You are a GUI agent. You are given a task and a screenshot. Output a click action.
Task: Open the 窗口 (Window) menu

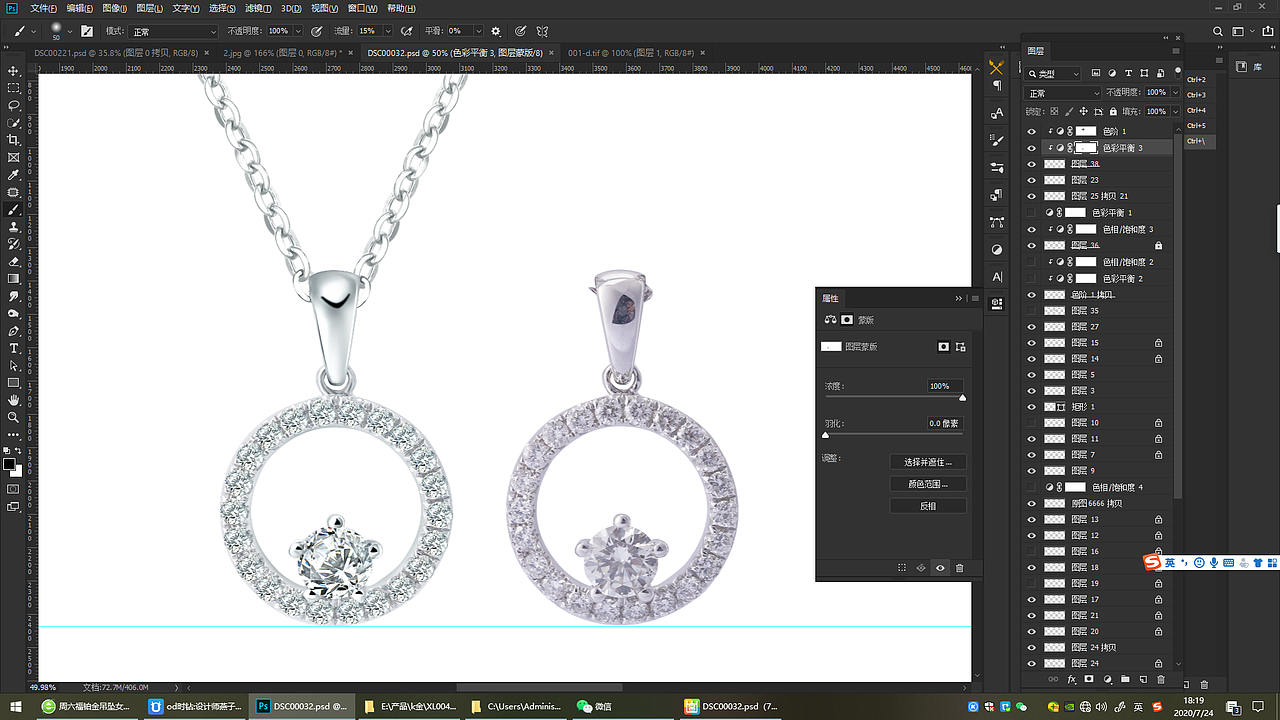(x=363, y=8)
